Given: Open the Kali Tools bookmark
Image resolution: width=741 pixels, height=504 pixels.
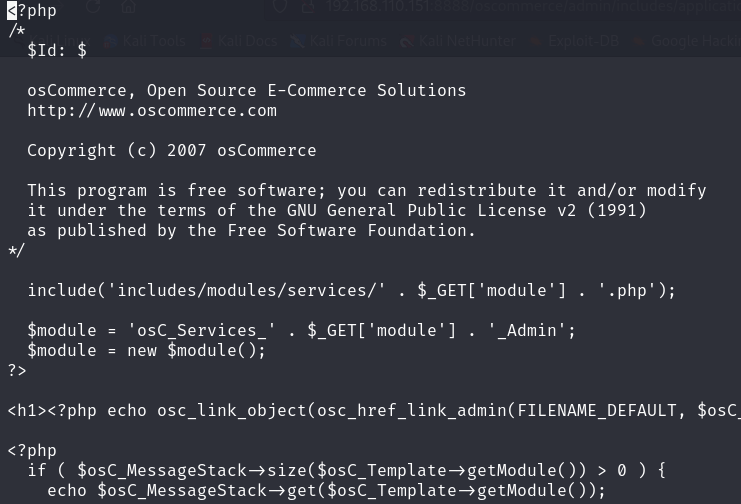Looking at the screenshot, I should 145,41.
